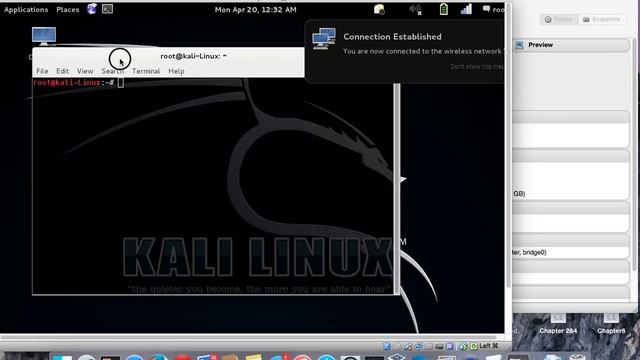Image resolution: width=640 pixels, height=360 pixels.
Task: Open the terminal's View menu
Action: click(x=85, y=71)
